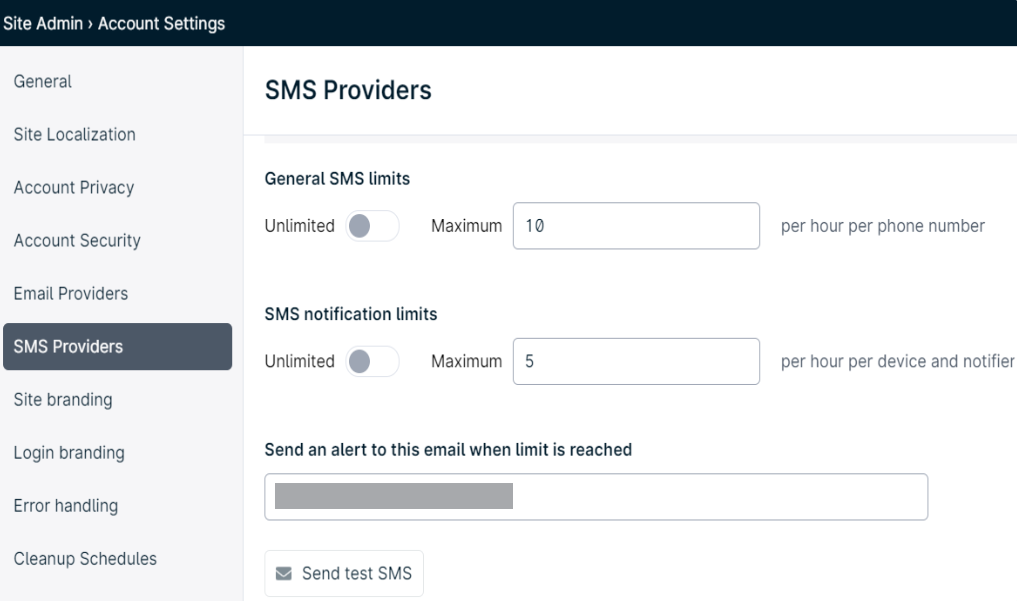Click the Send test SMS button

tap(344, 573)
